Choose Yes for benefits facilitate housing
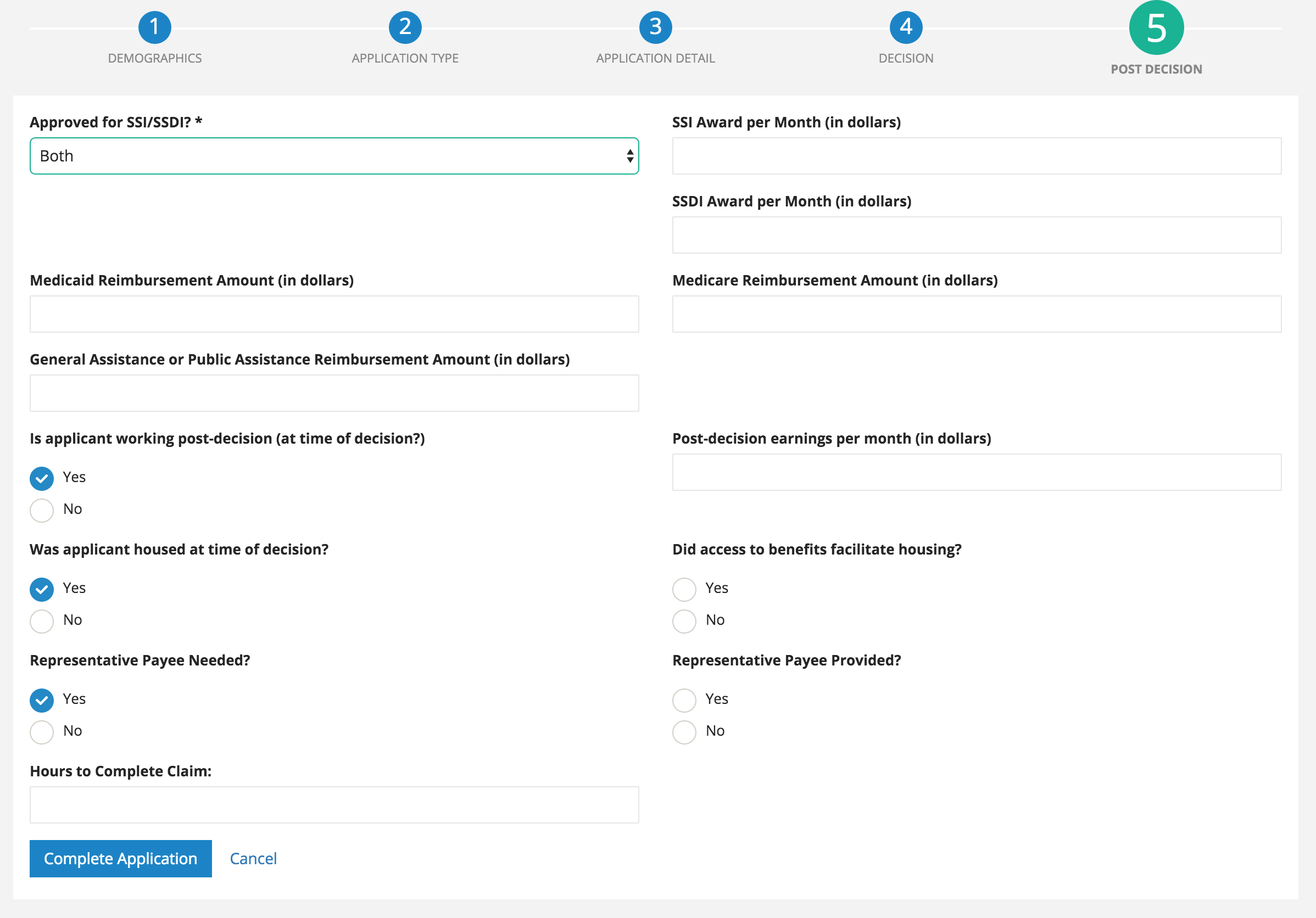Screen dimensions: 1316x918 [684, 589]
